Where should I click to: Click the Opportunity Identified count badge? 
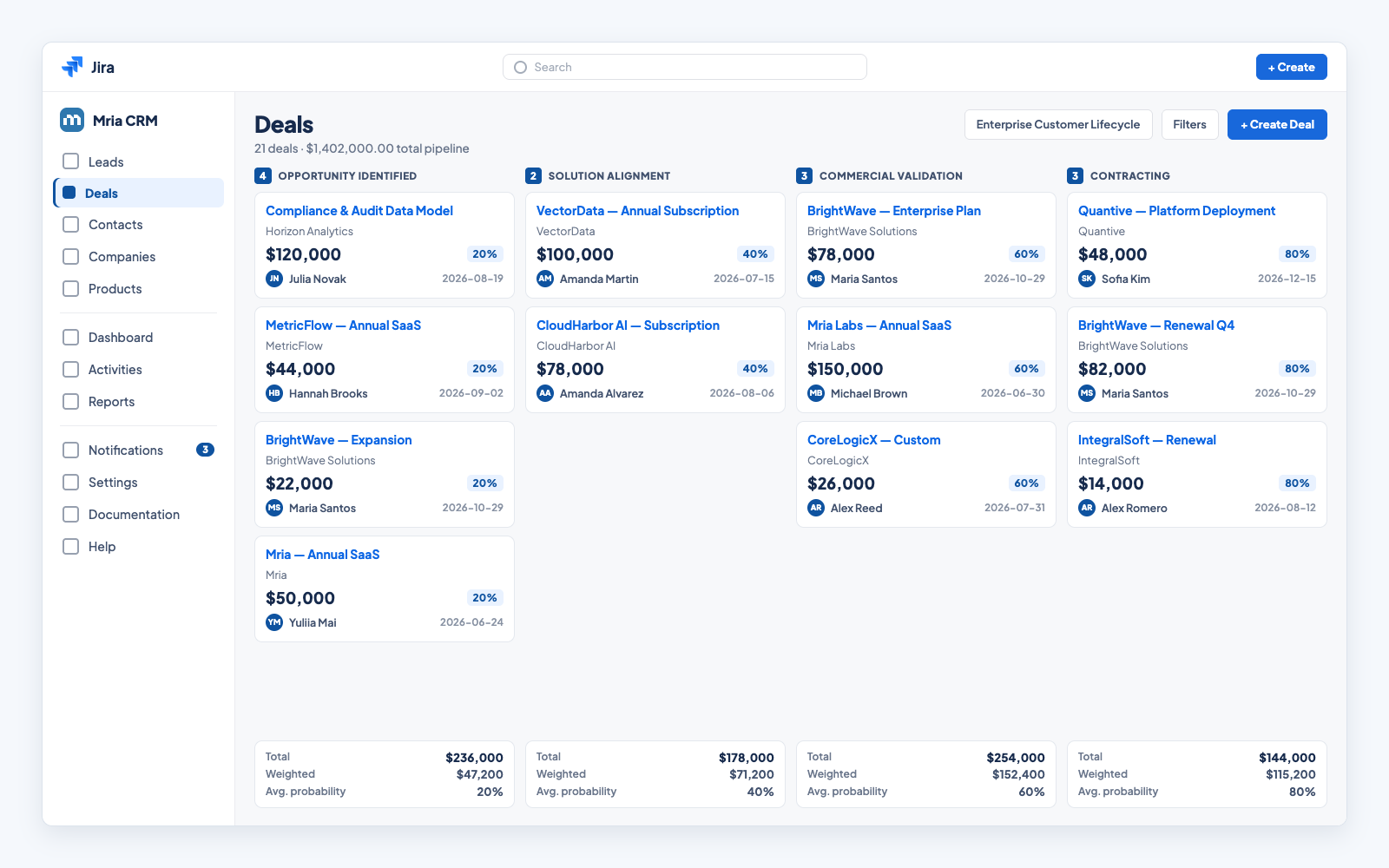(x=263, y=175)
